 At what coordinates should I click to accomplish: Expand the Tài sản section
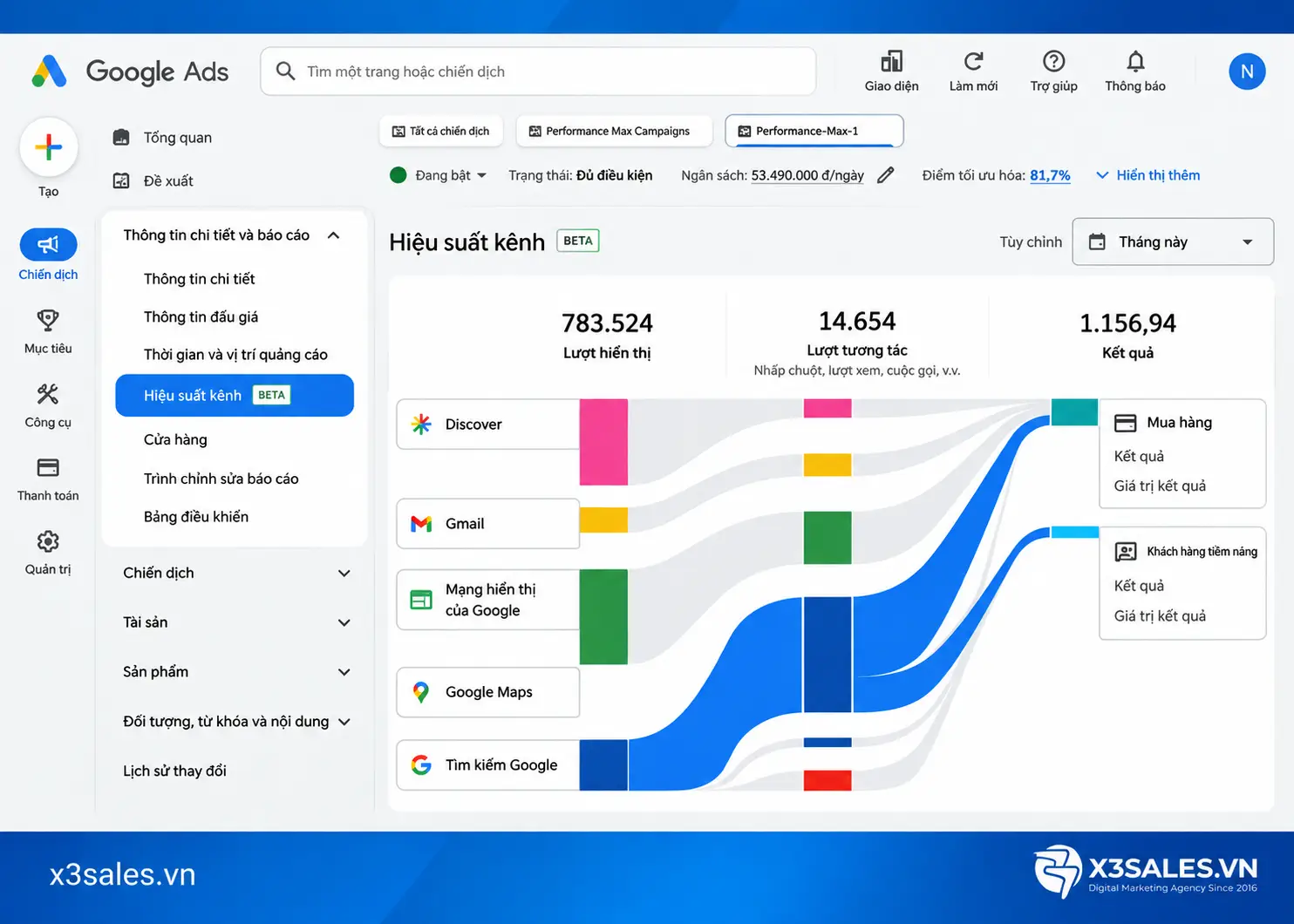coord(344,622)
